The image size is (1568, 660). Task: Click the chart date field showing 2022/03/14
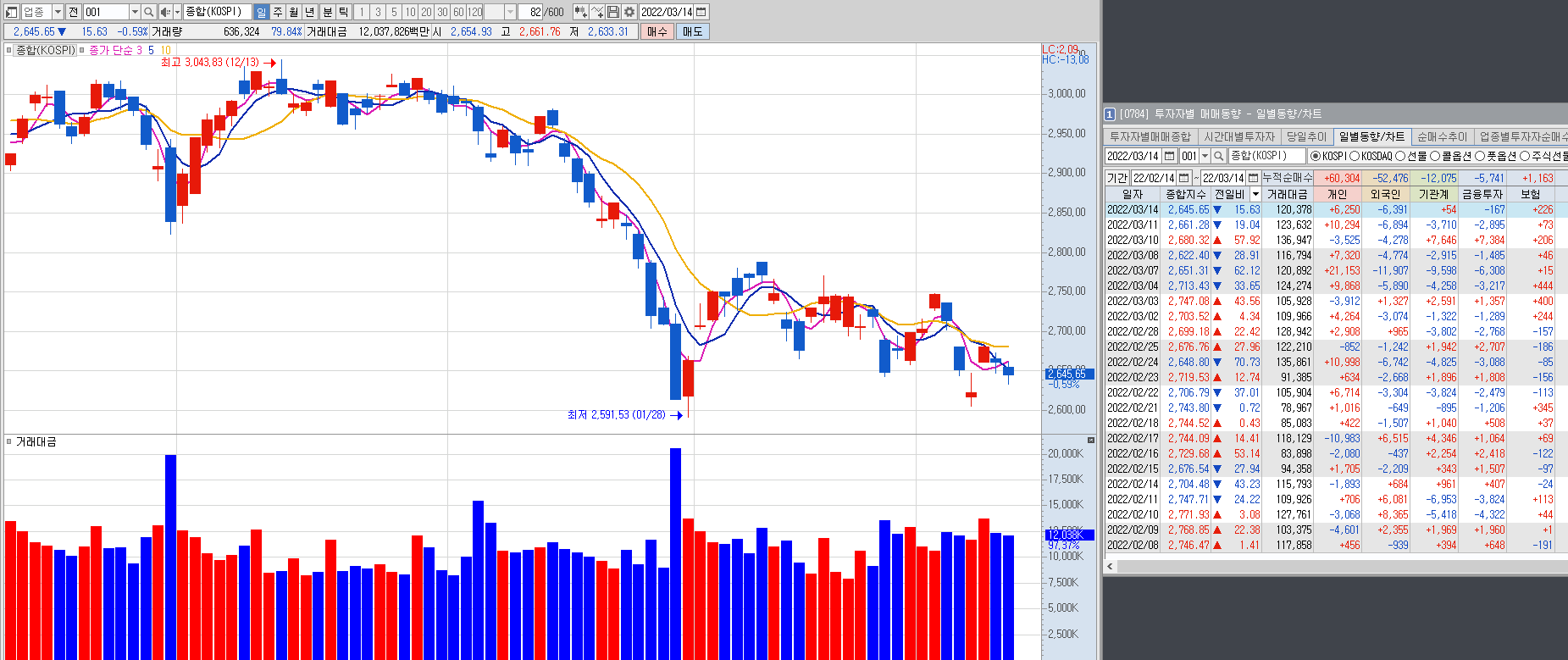pyautogui.click(x=667, y=12)
